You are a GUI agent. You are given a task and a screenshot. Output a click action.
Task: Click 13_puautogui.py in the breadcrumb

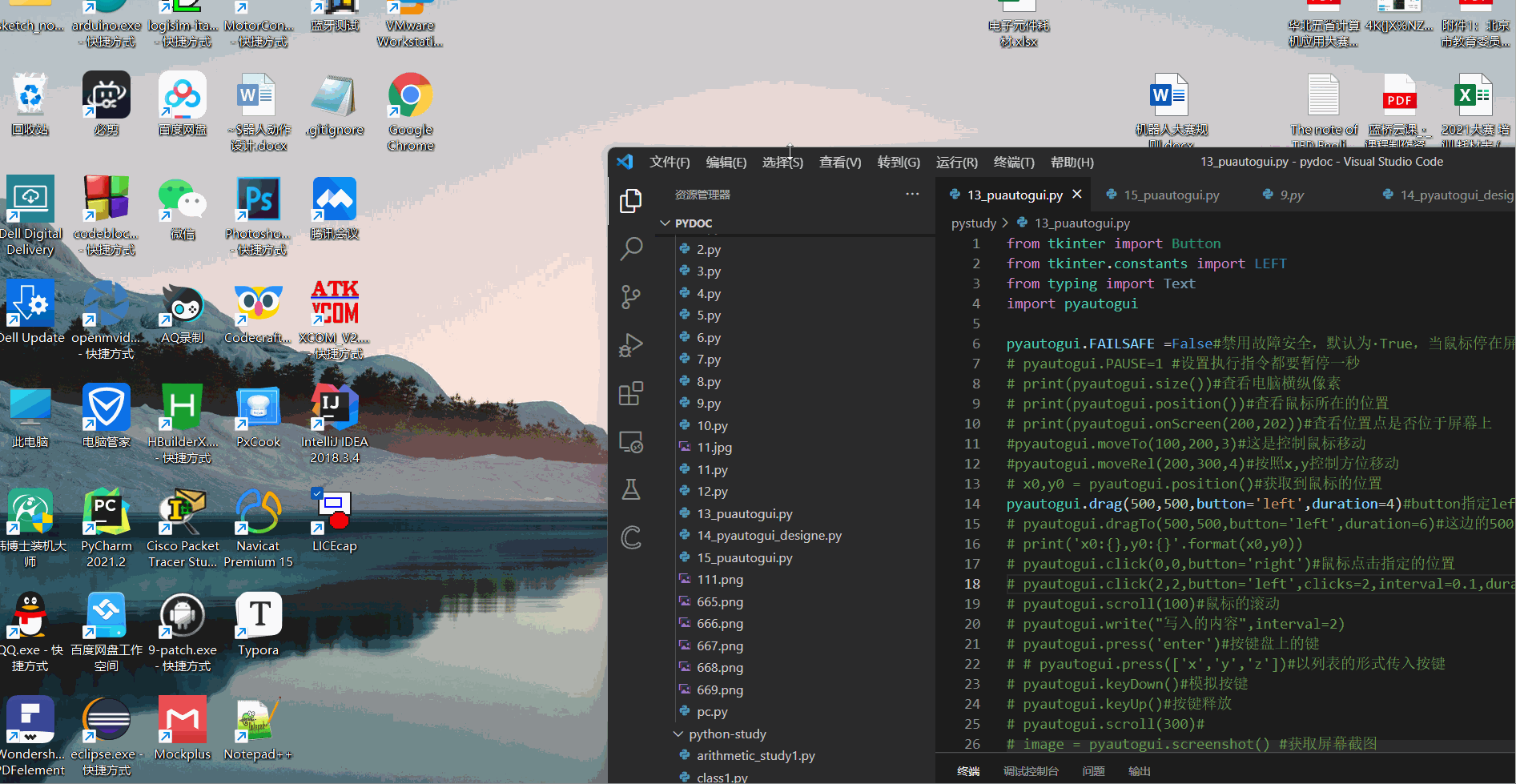1082,223
